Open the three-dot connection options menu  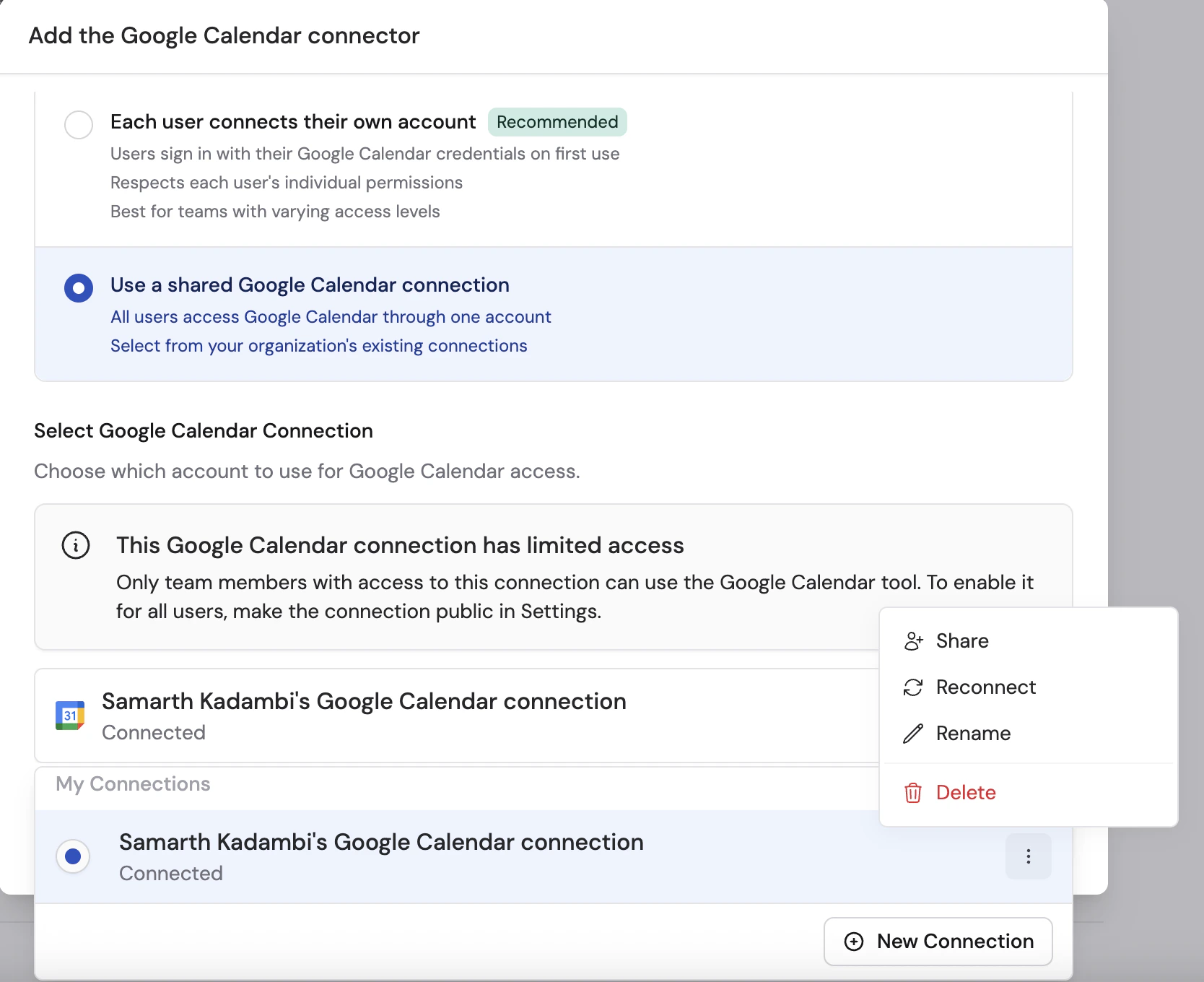click(1028, 856)
